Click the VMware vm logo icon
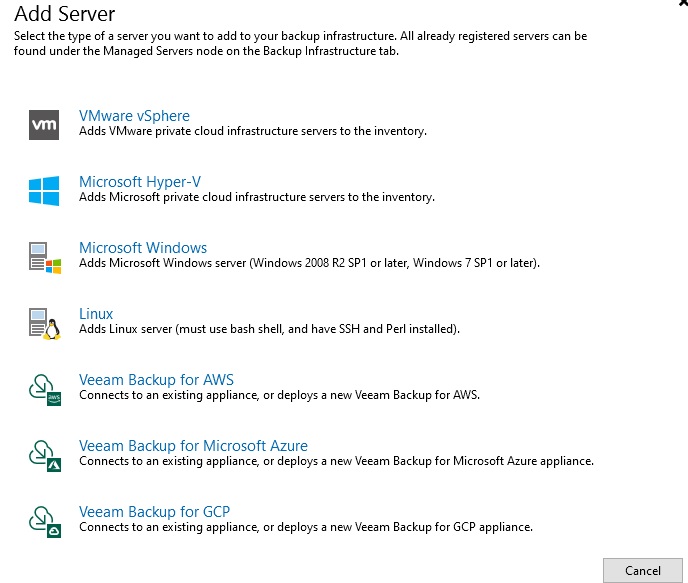Viewport: 688px width, 583px height. (44, 125)
